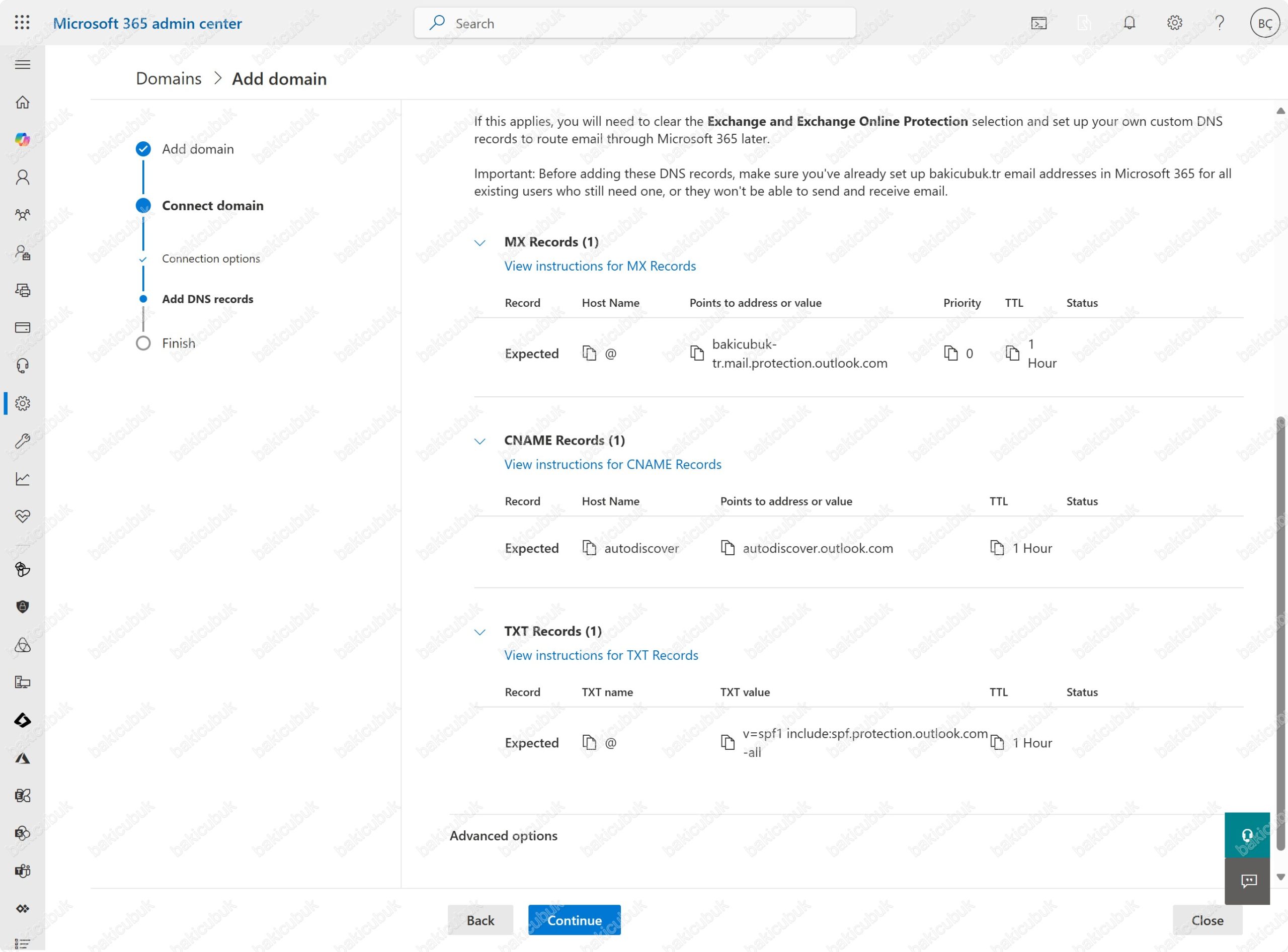Image resolution: width=1288 pixels, height=952 pixels.
Task: Copy the bakicubuk-tr.mail.protection.outlook.com address
Action: (x=696, y=353)
